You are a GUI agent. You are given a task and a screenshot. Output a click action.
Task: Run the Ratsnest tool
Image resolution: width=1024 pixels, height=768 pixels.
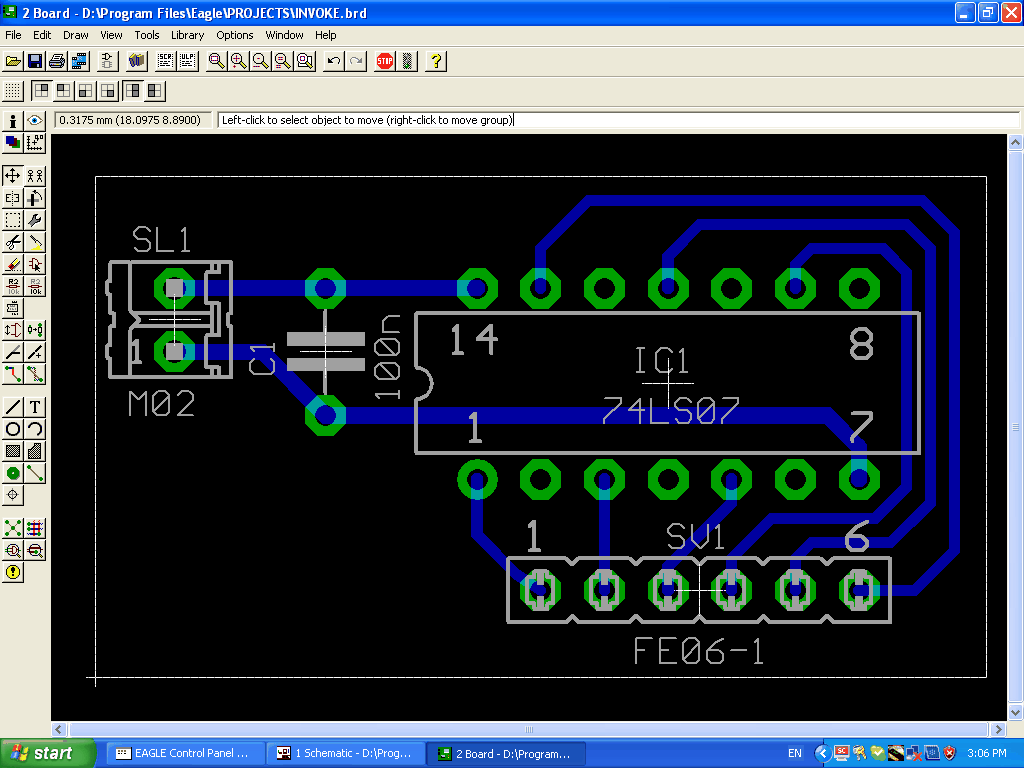(x=13, y=528)
